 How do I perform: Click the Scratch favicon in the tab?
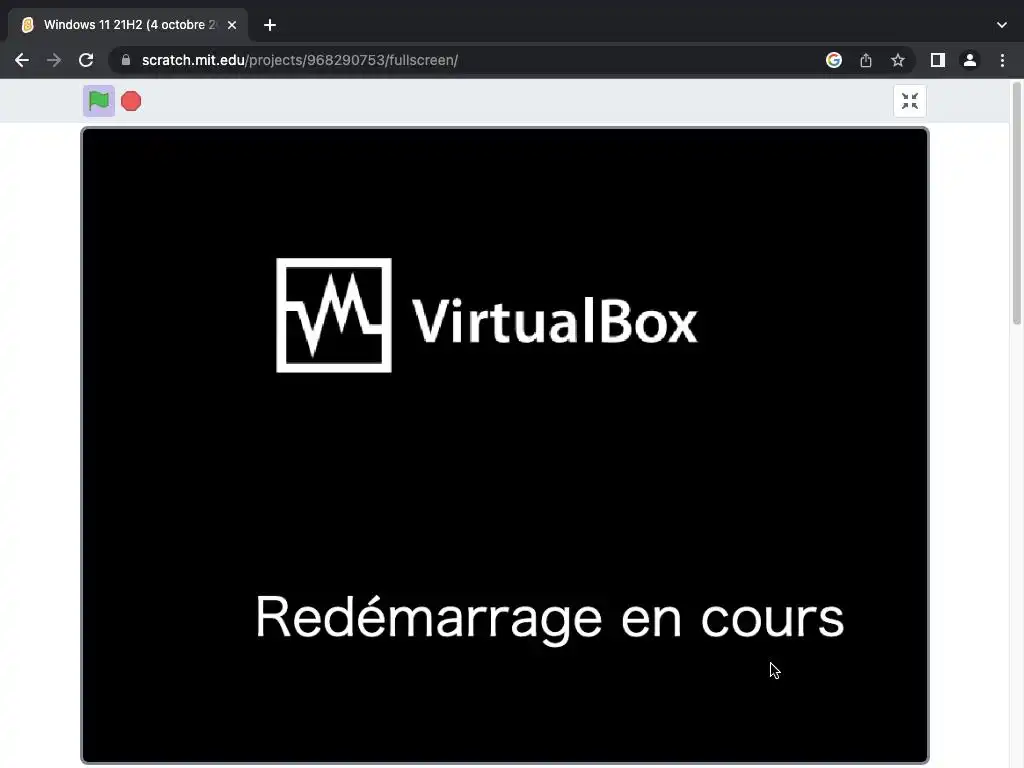27,25
